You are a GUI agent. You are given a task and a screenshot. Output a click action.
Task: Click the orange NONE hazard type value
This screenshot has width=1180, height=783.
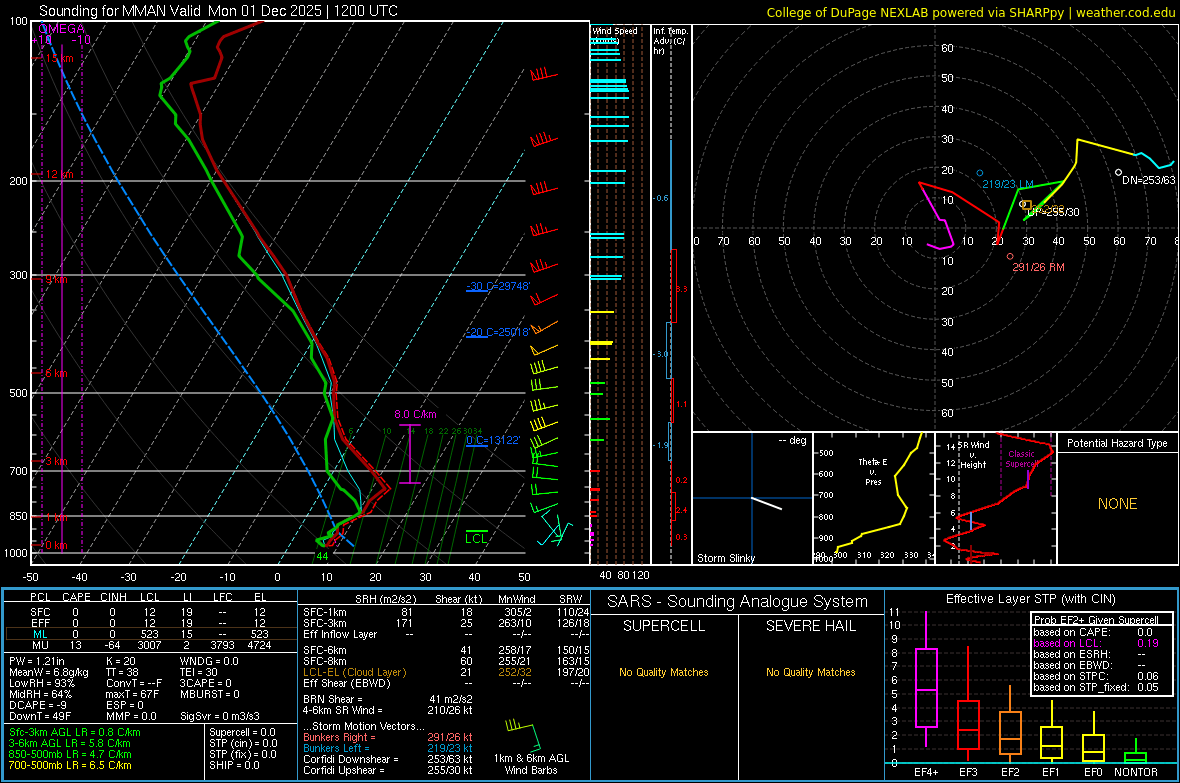pyautogui.click(x=1118, y=504)
